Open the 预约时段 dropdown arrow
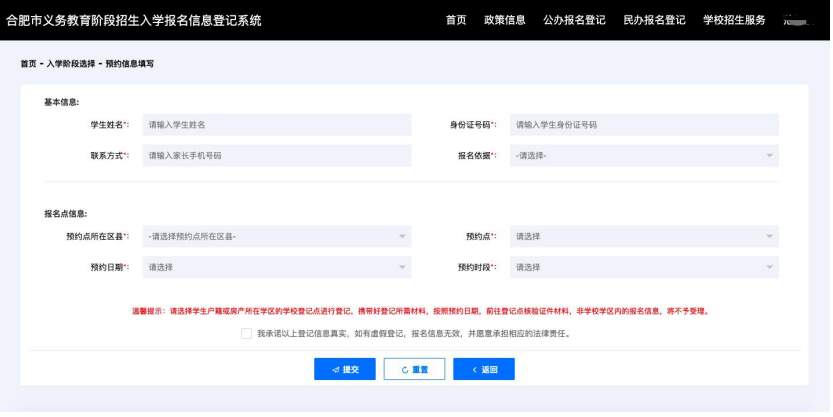 769,267
